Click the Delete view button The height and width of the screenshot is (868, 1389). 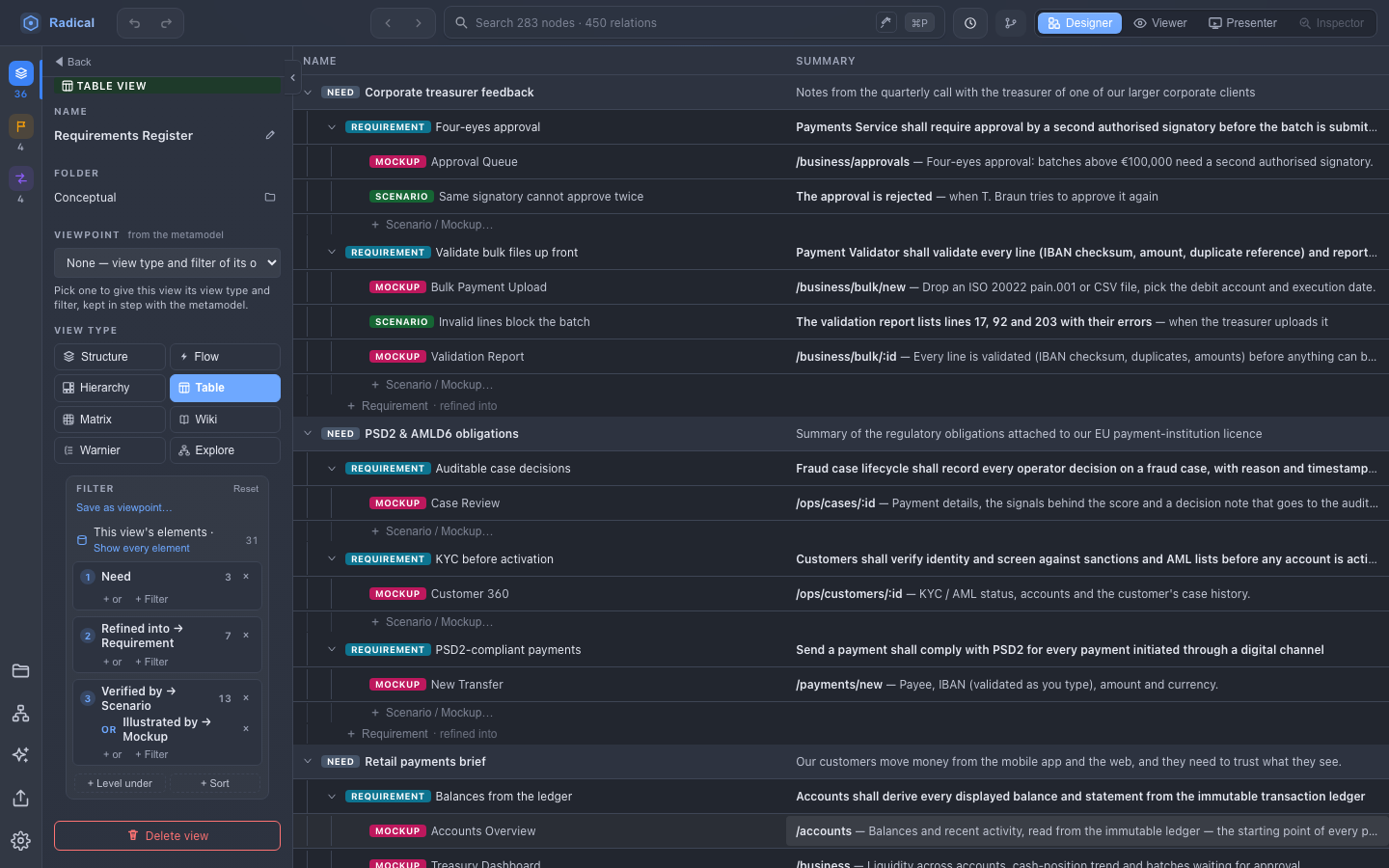167,836
